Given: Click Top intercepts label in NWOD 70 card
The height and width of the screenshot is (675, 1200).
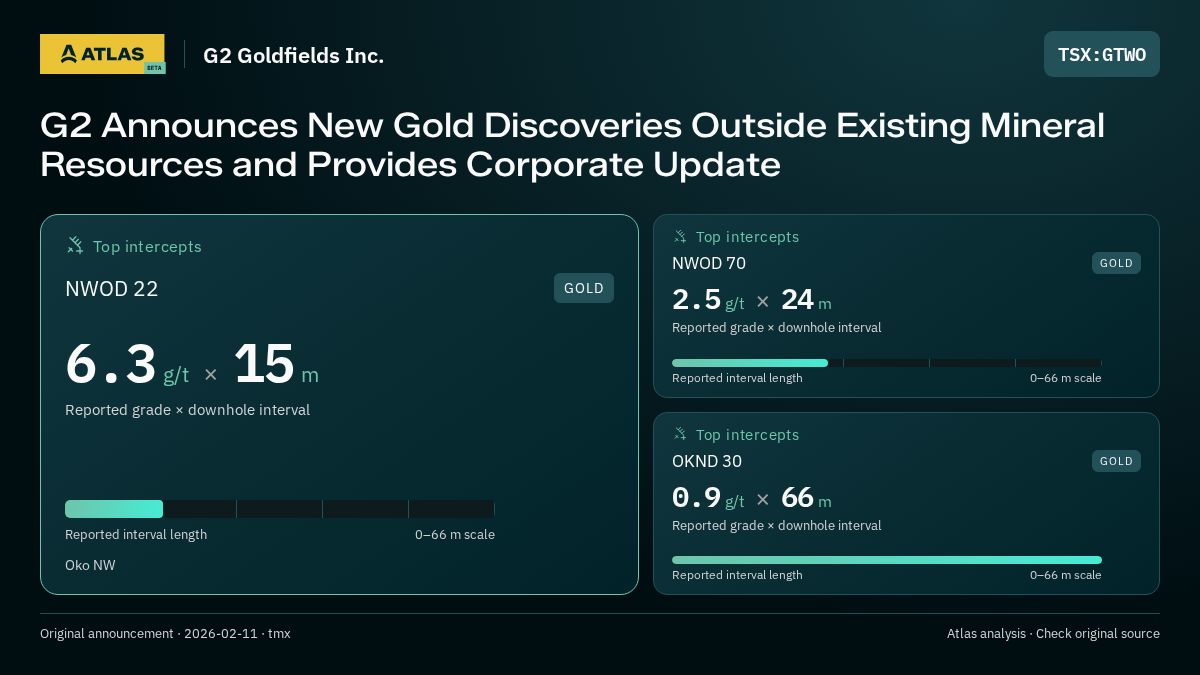Looking at the screenshot, I should (747, 237).
